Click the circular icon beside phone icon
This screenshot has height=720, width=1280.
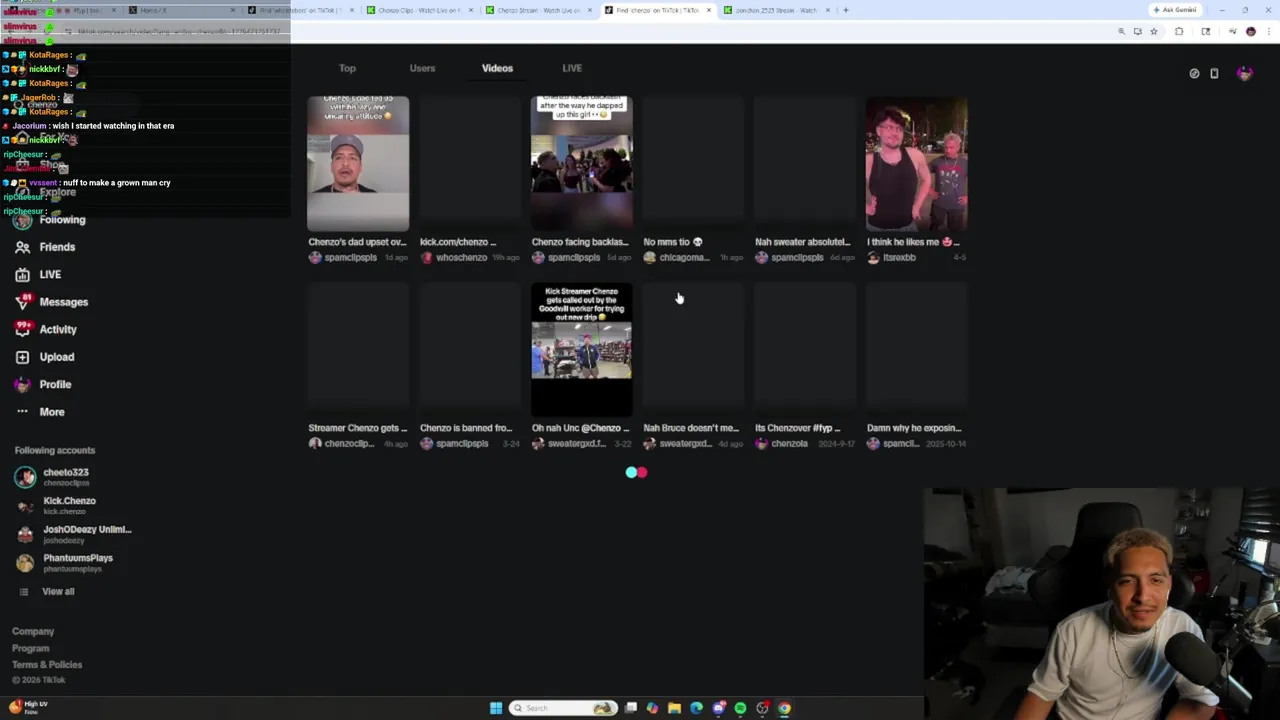coord(1194,73)
